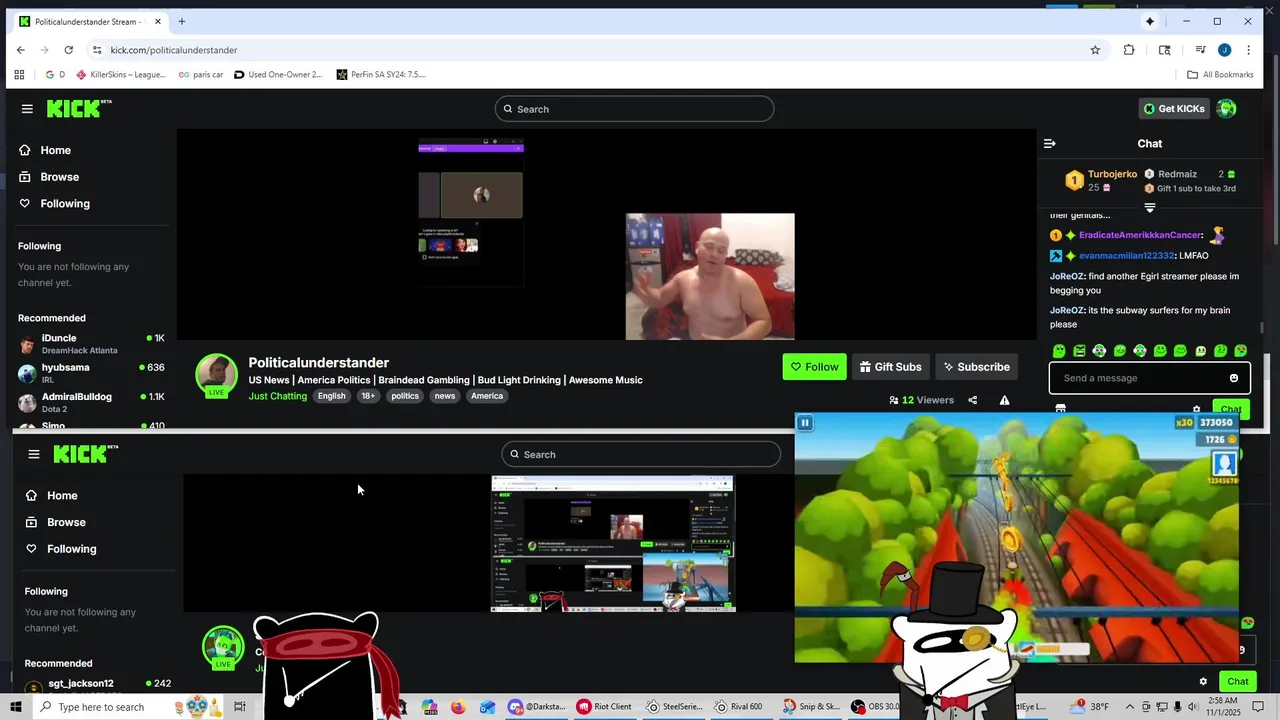The image size is (1280, 720).
Task: Click the Gemini sparkle icon in the title bar
Action: (1150, 21)
